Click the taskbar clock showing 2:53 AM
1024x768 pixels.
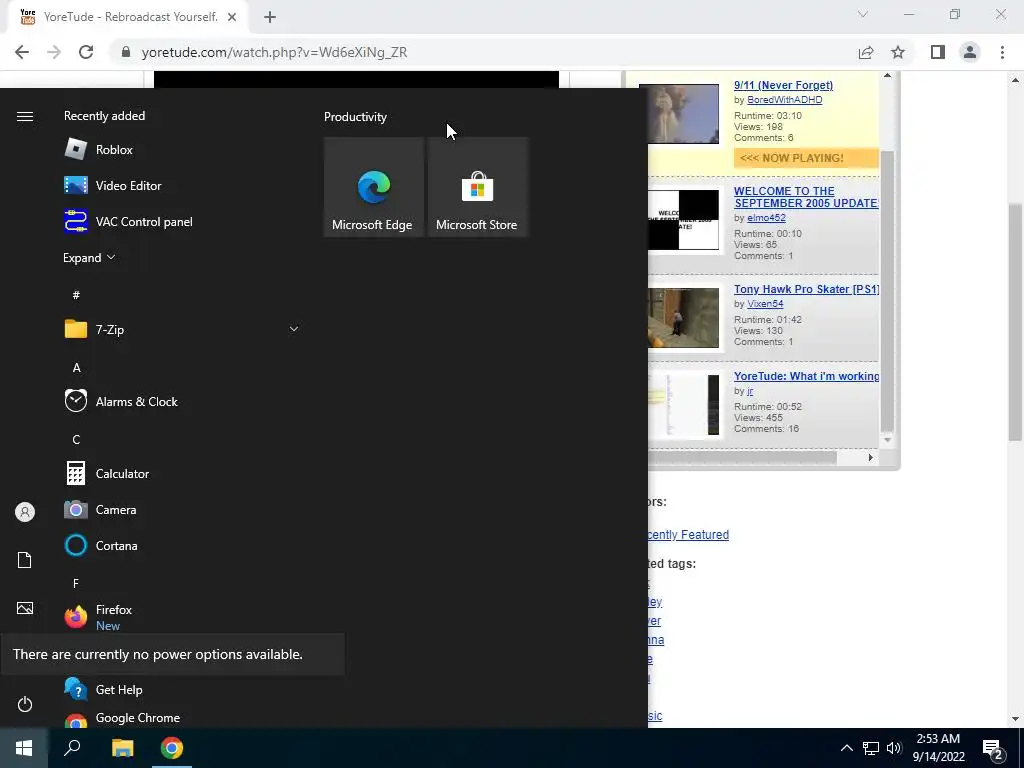click(x=938, y=748)
